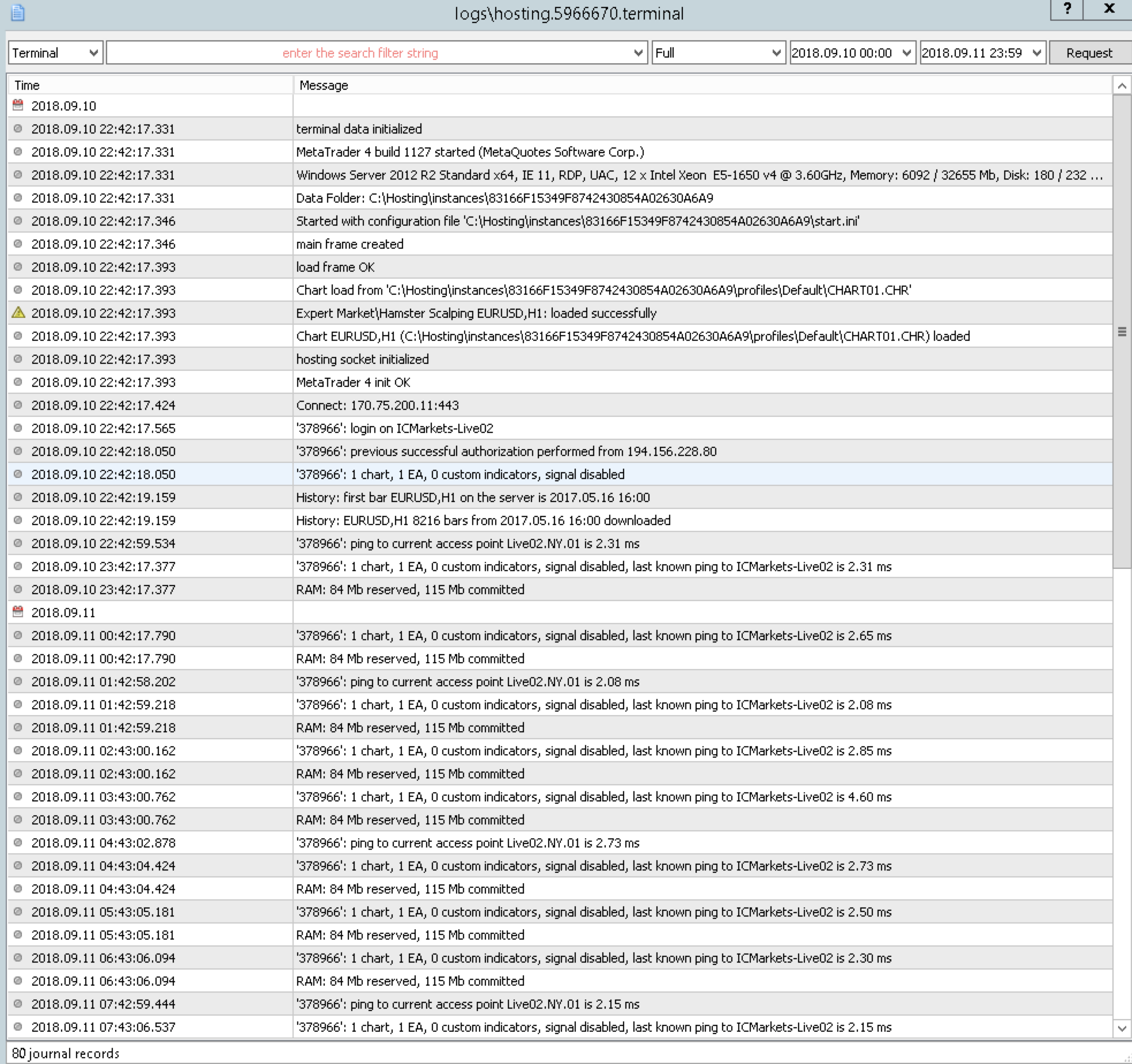1132x1064 pixels.
Task: Click the log document icon in title bar
Action: pos(18,13)
